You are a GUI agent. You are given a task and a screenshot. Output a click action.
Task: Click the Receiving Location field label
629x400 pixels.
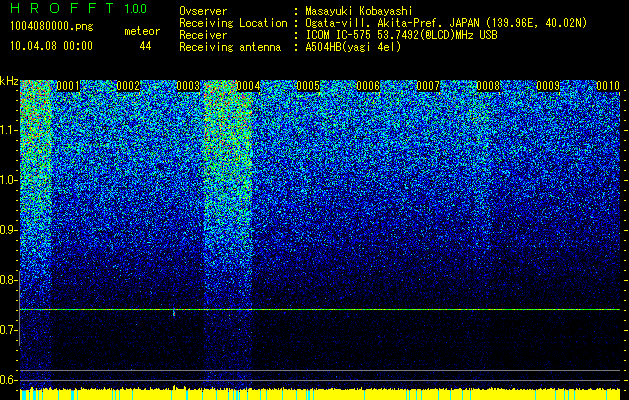pos(233,23)
